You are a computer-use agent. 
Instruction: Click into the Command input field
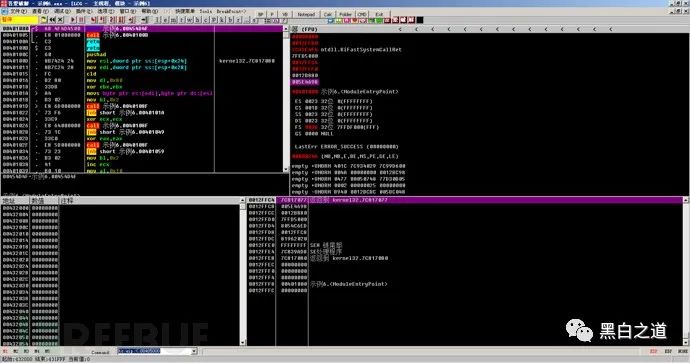coord(154,351)
